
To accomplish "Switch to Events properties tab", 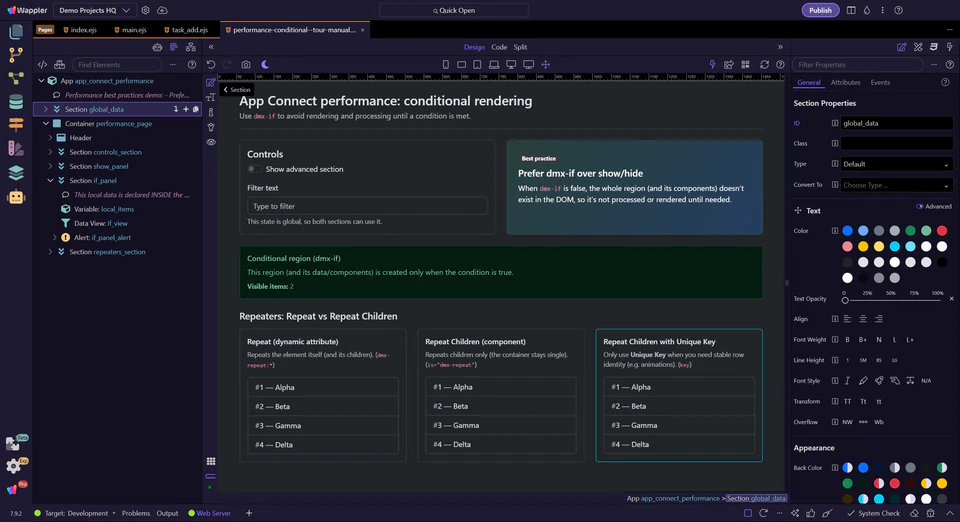I will [880, 83].
